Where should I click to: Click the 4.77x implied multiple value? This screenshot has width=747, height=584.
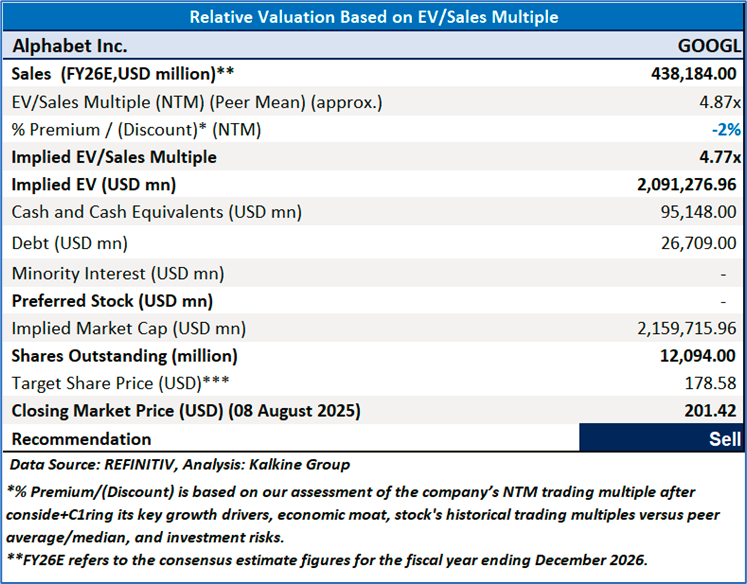[x=720, y=157]
